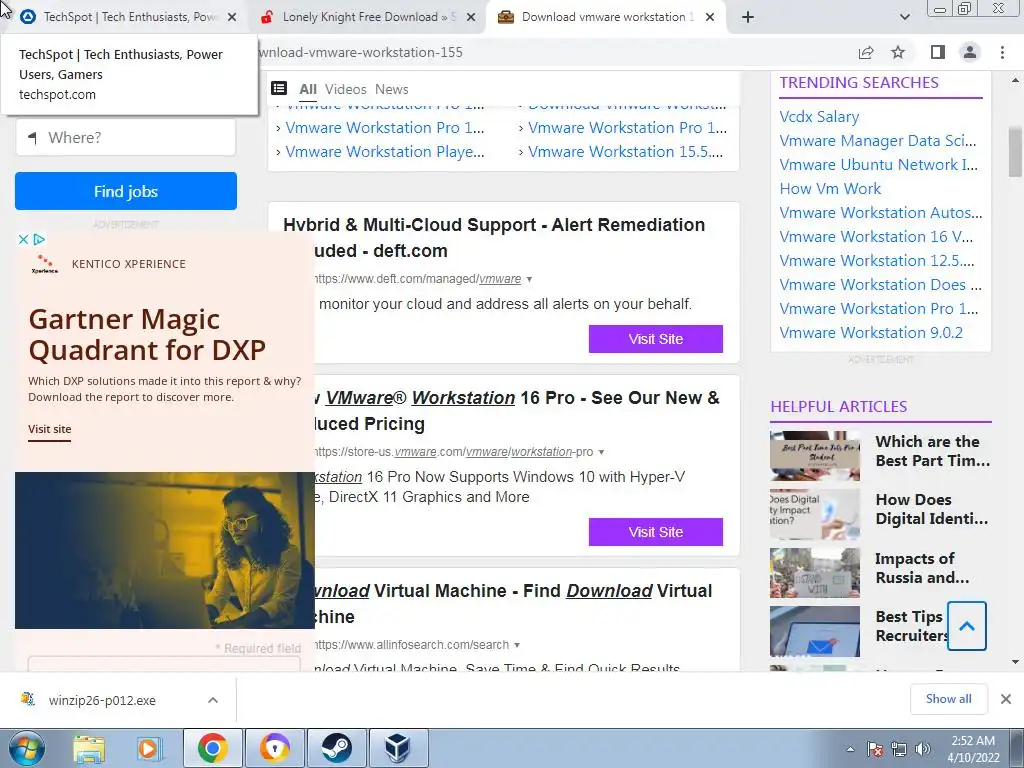Click the AdChoices triangle icon
The height and width of the screenshot is (768, 1024).
[39, 240]
